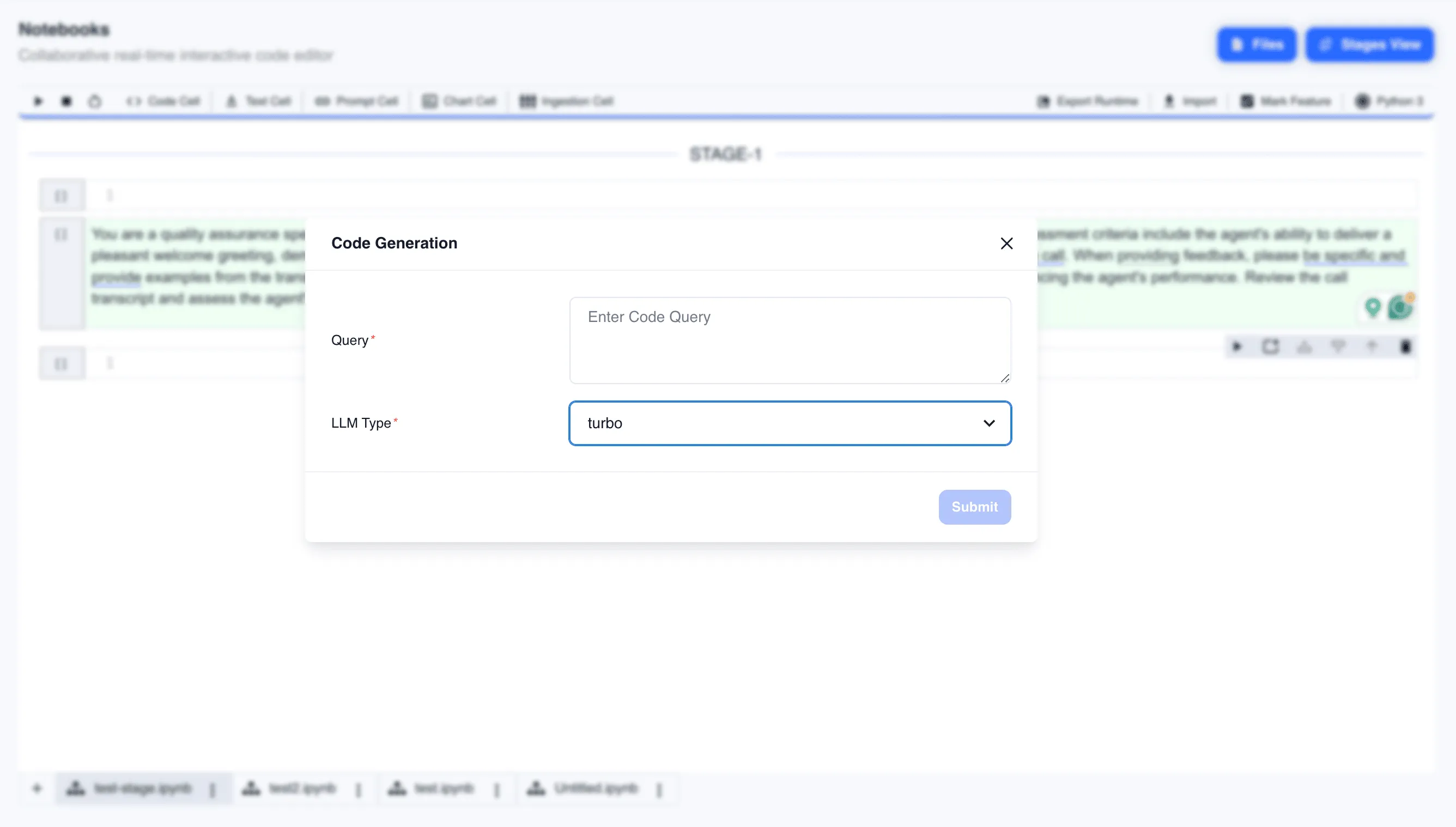Add a Chart Cell from toolbar

click(x=459, y=101)
